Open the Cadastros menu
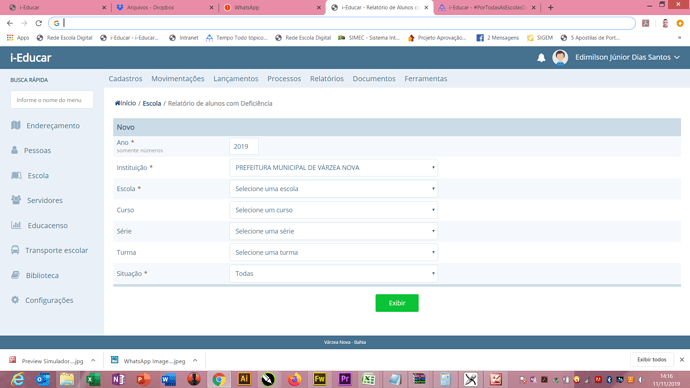 pos(125,79)
